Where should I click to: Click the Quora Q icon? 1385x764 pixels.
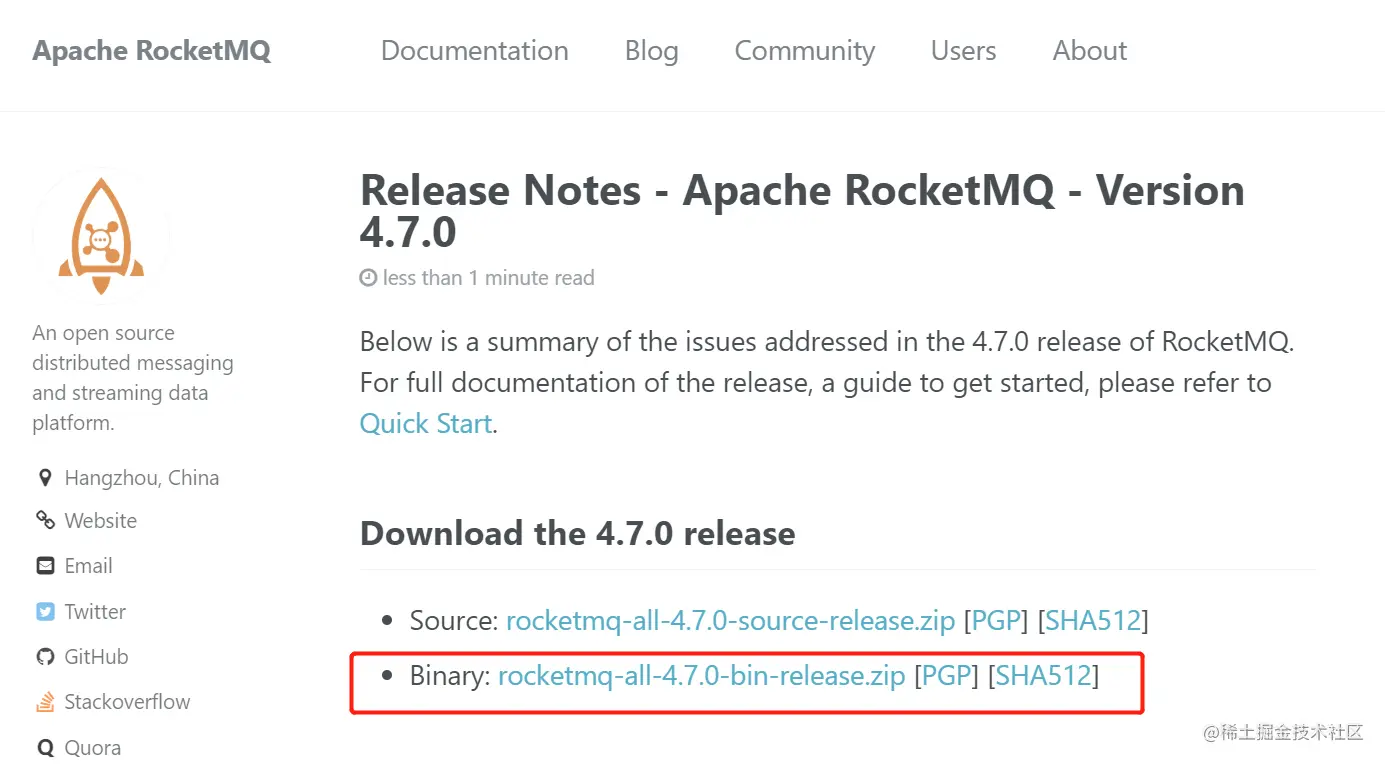pos(45,748)
